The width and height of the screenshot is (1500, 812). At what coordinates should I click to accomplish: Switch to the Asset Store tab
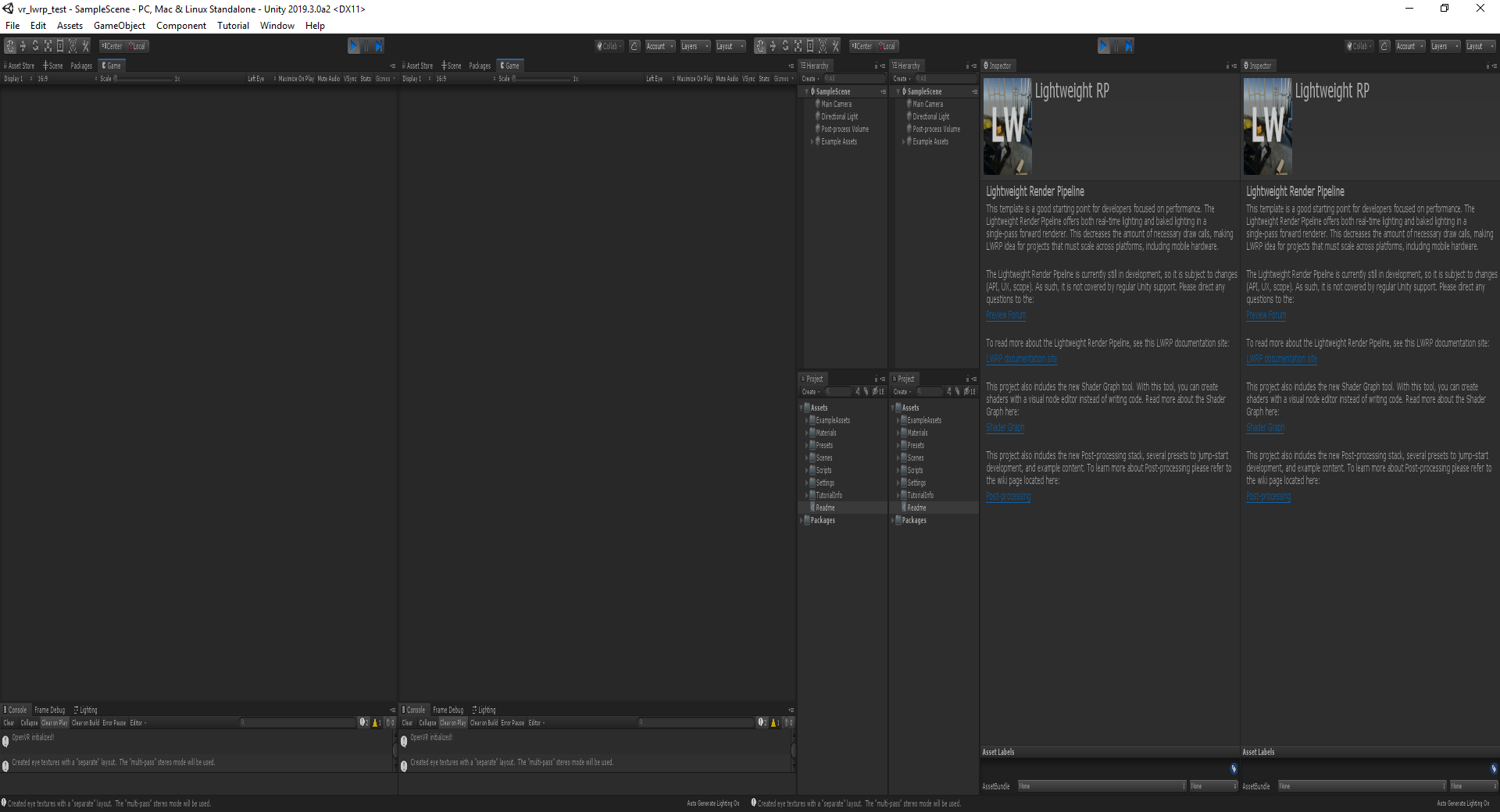click(x=18, y=66)
